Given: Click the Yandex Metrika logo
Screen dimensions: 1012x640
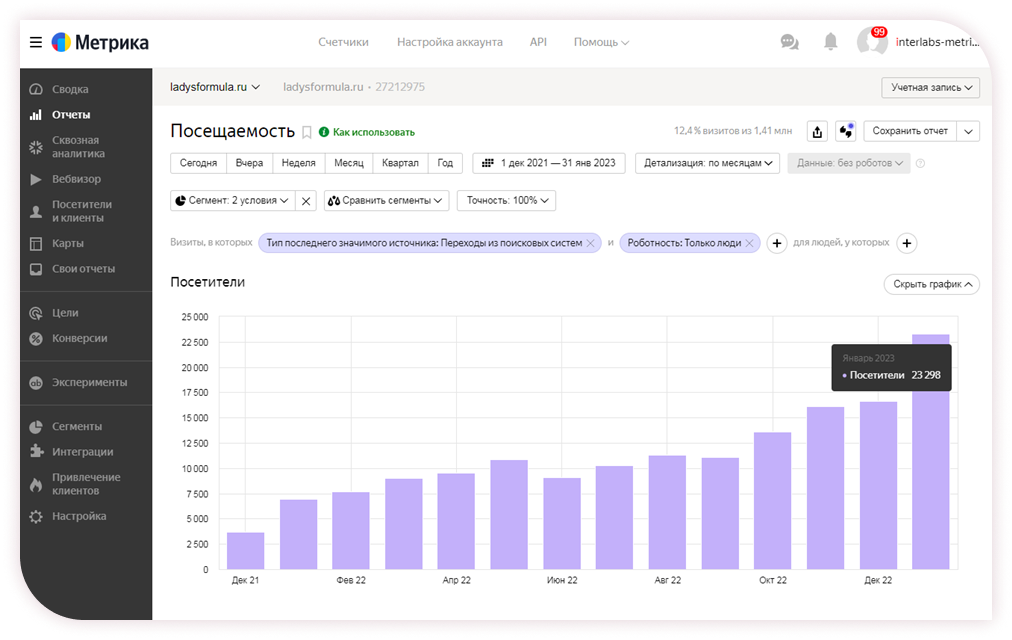Looking at the screenshot, I should 100,43.
